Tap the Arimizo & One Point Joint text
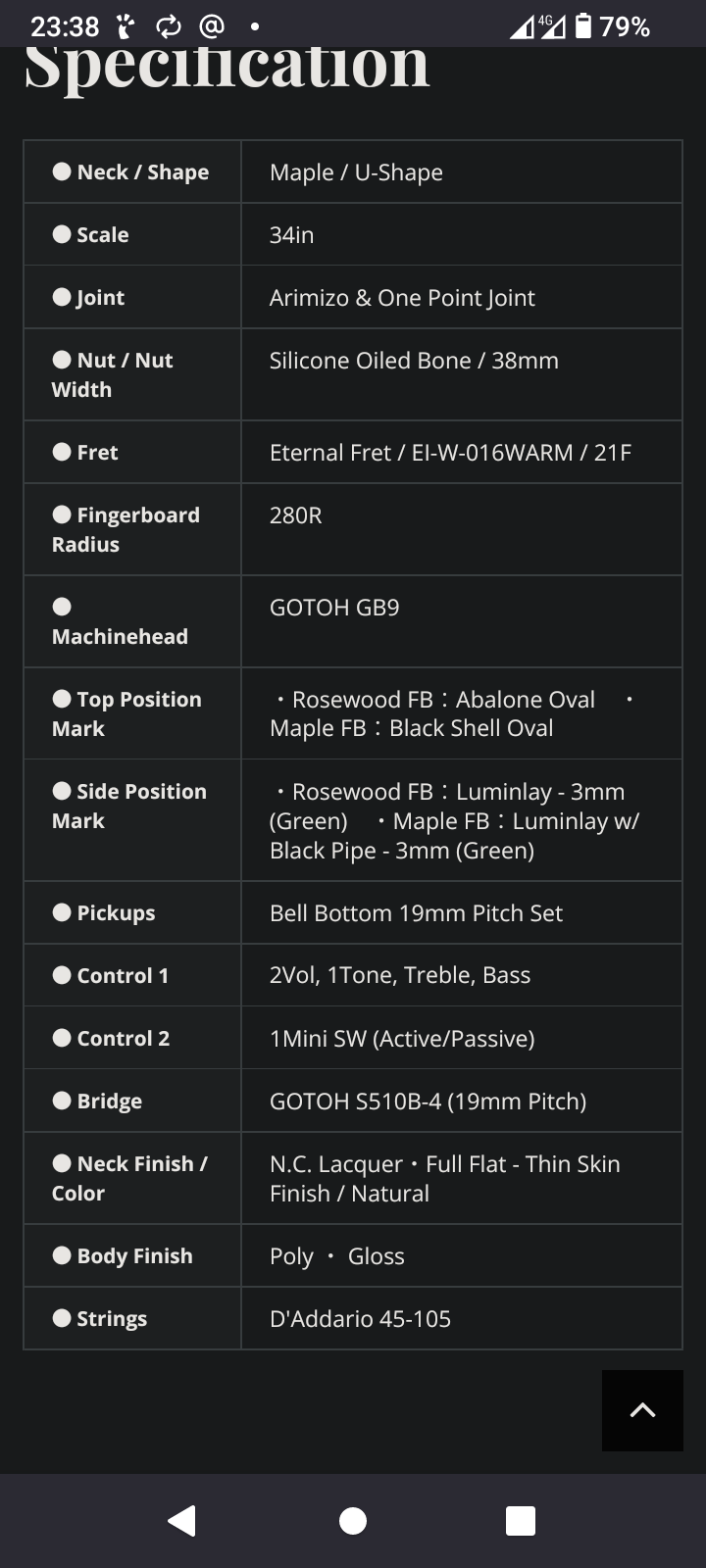 coord(402,298)
